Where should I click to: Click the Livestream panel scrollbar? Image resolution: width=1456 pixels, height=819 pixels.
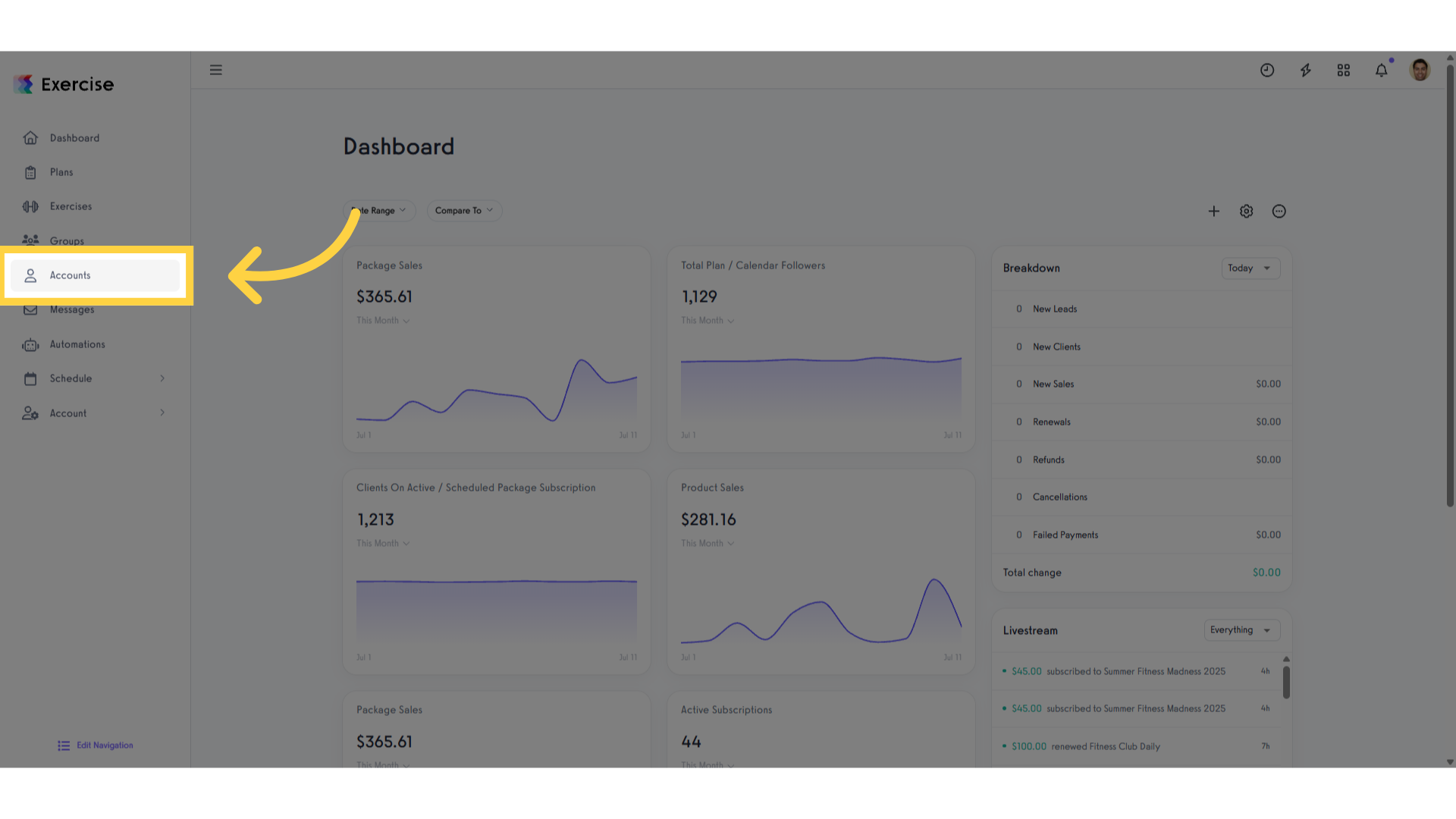pyautogui.click(x=1286, y=682)
